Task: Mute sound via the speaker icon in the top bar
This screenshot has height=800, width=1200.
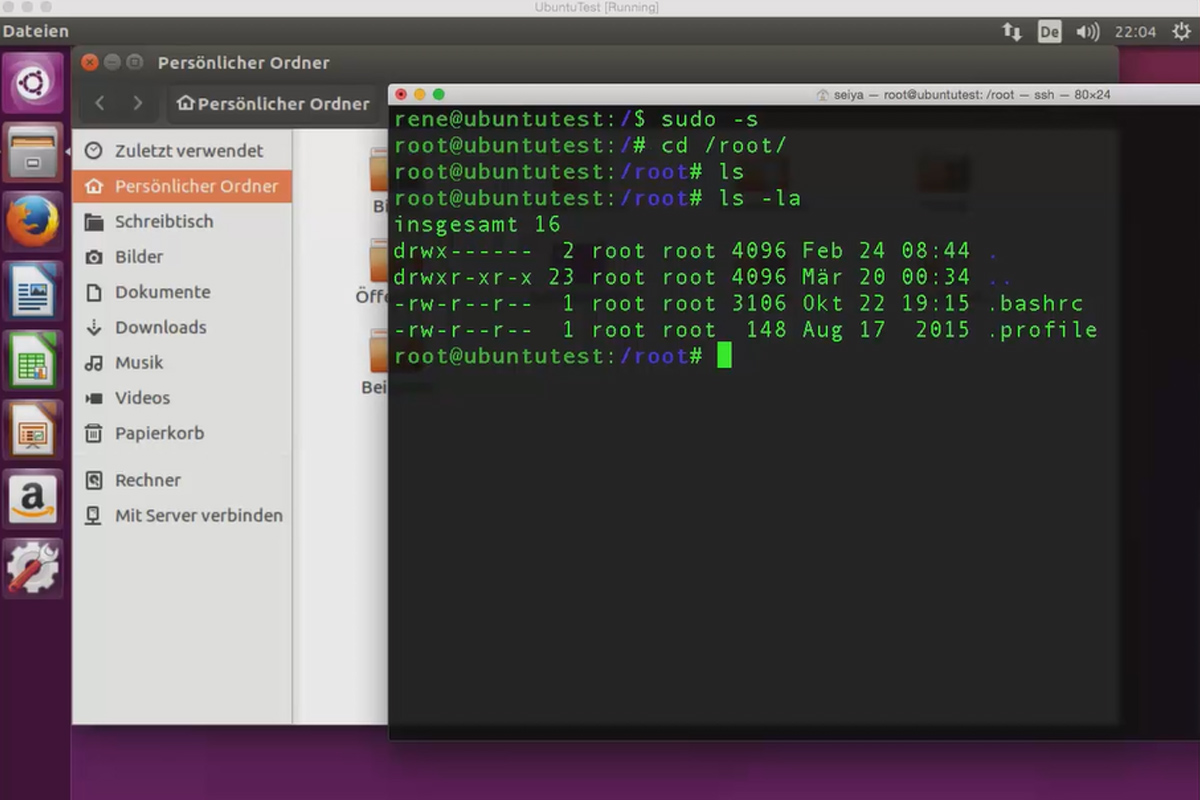Action: coord(1087,31)
